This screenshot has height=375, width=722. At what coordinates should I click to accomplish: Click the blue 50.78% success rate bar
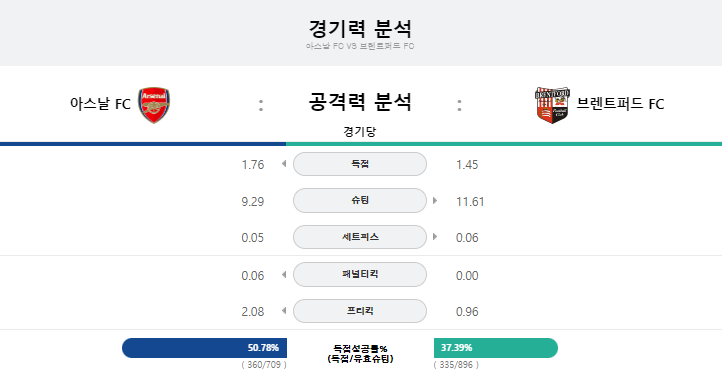(204, 348)
